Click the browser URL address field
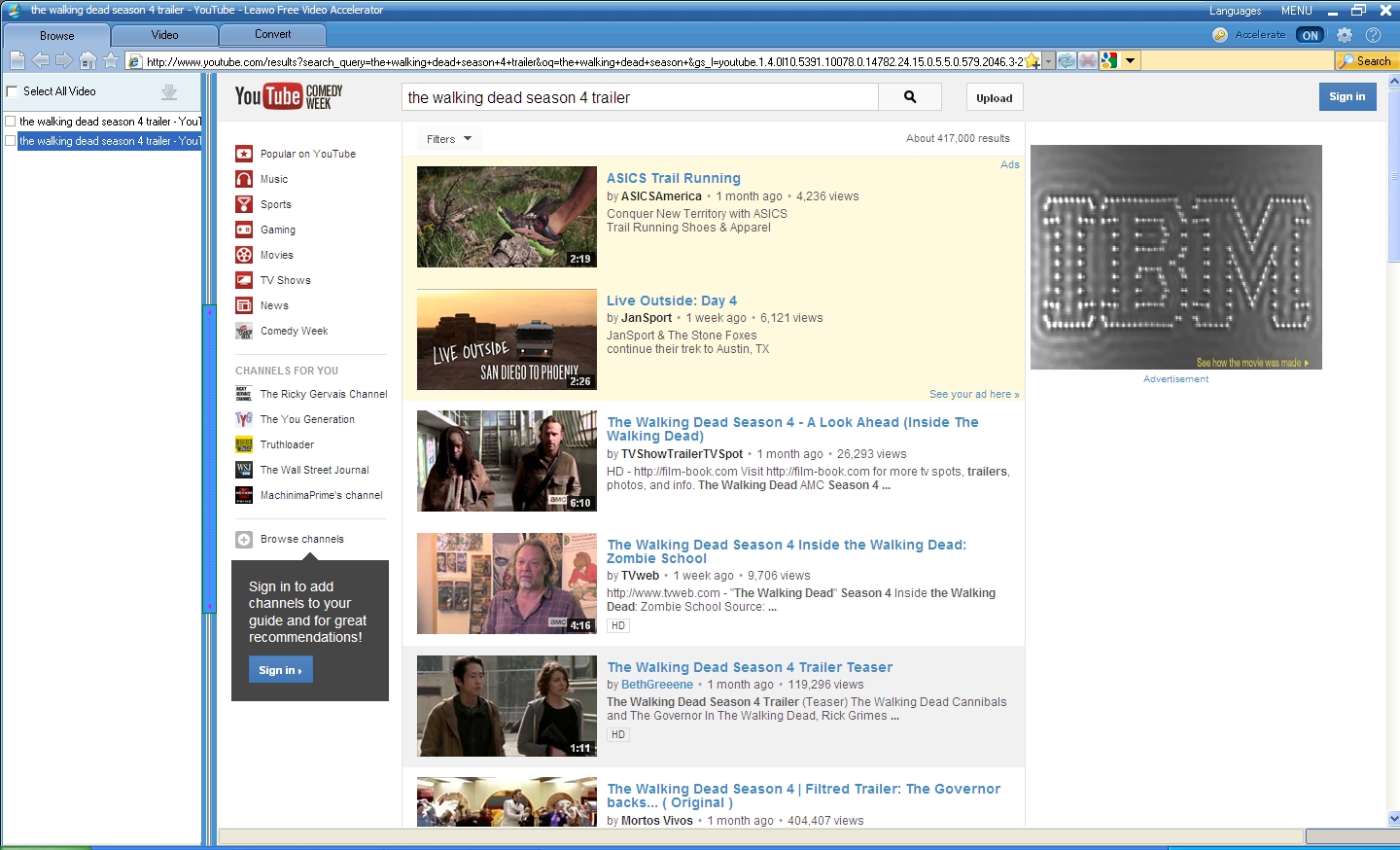Screen dimensions: 1400x850 tap(583, 61)
